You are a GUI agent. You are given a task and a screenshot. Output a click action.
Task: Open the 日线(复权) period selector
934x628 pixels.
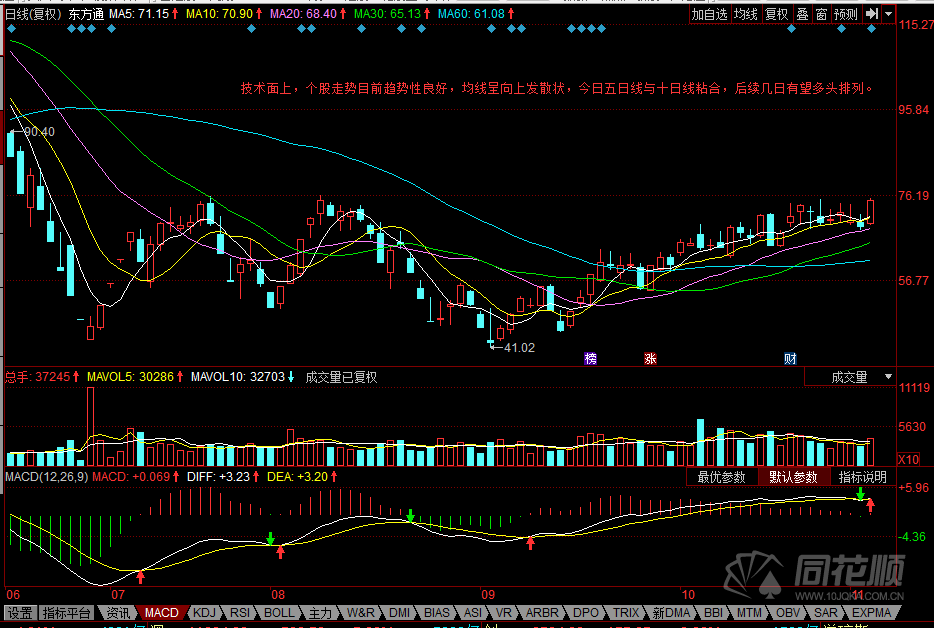(32, 15)
